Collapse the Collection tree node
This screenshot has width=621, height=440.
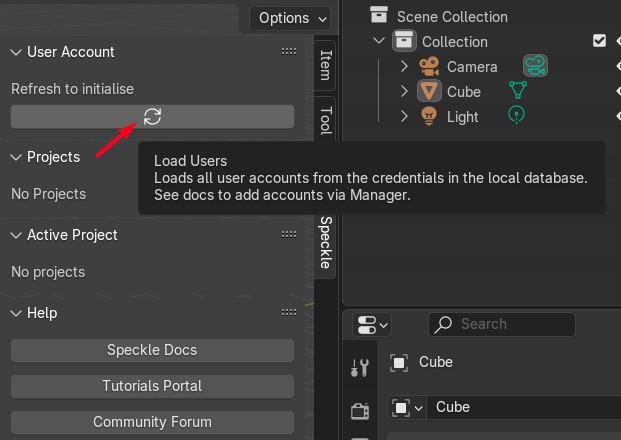(379, 40)
